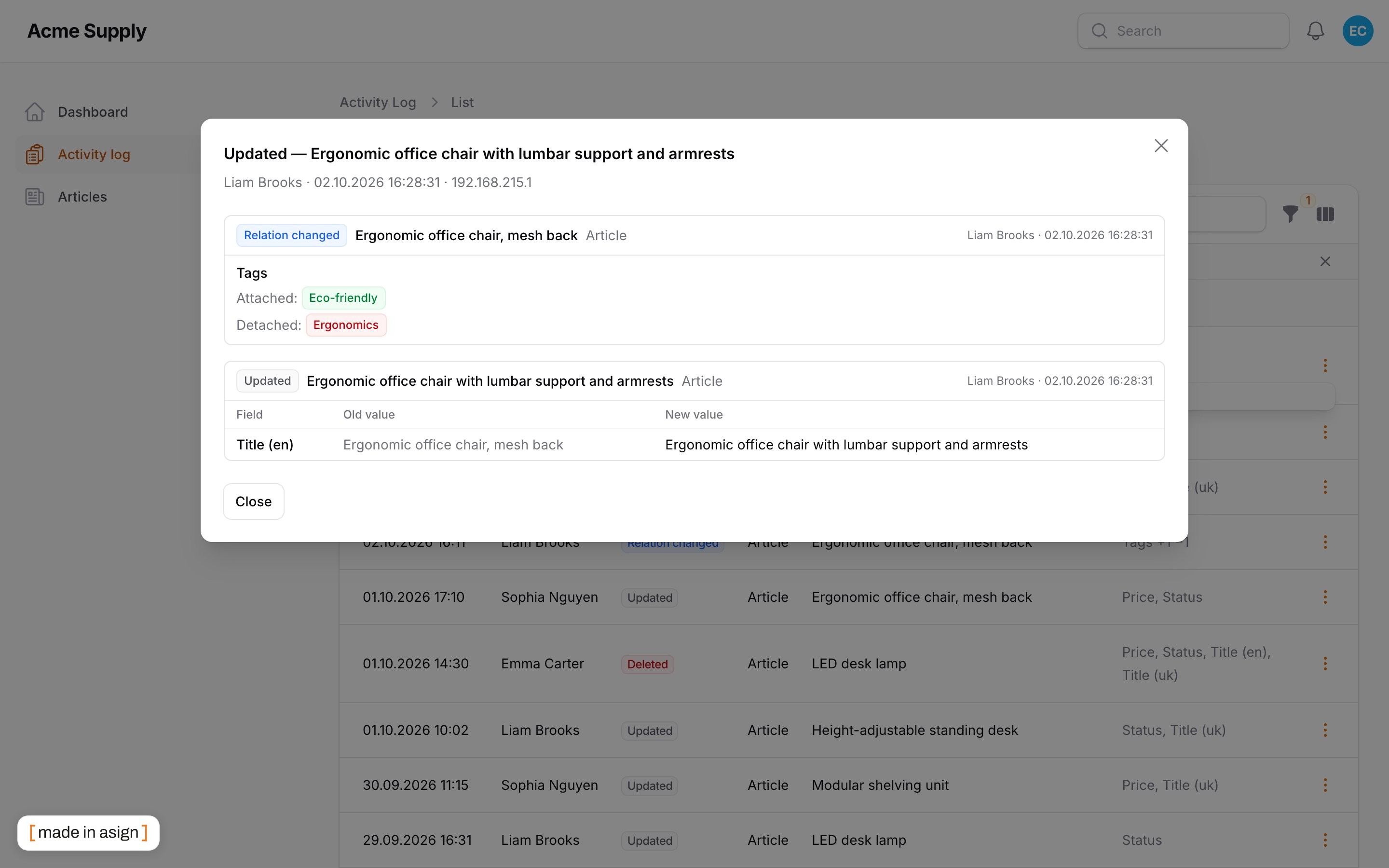Open the notifications bell
This screenshot has width=1389, height=868.
coord(1315,31)
